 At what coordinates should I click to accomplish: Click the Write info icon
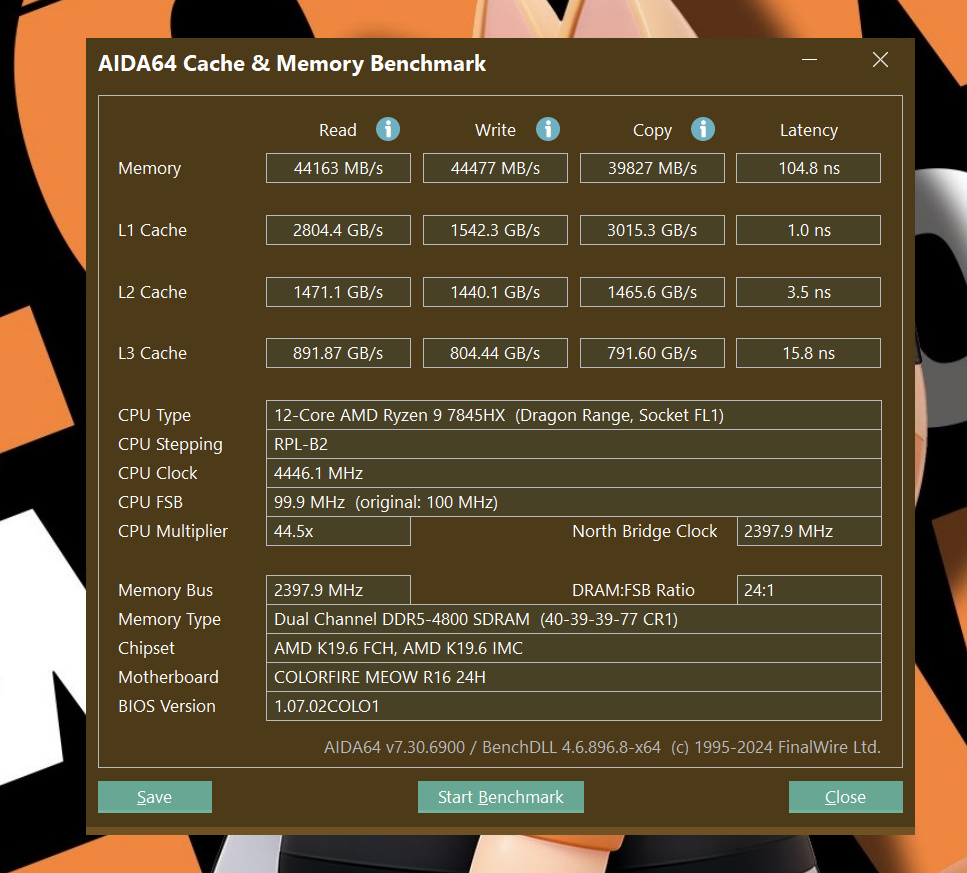tap(548, 129)
